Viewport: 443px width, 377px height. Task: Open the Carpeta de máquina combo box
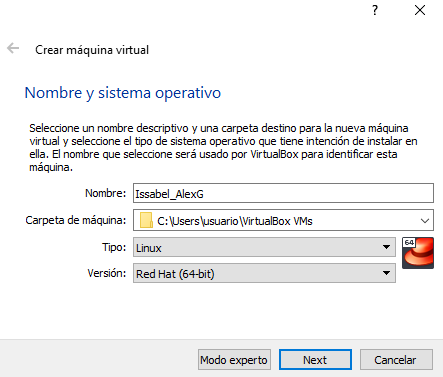tap(283, 220)
